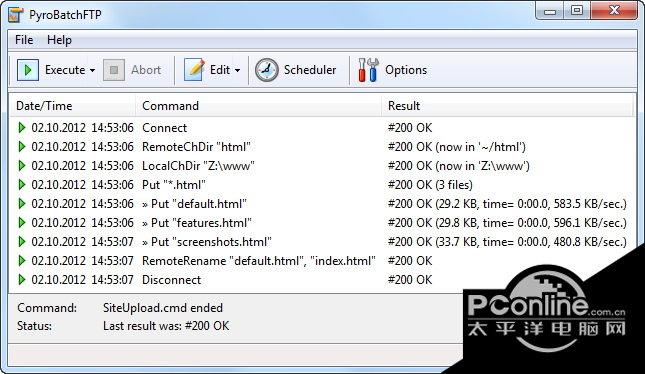Expand the Edit dropdown arrow
645x374 pixels.
pyautogui.click(x=237, y=70)
